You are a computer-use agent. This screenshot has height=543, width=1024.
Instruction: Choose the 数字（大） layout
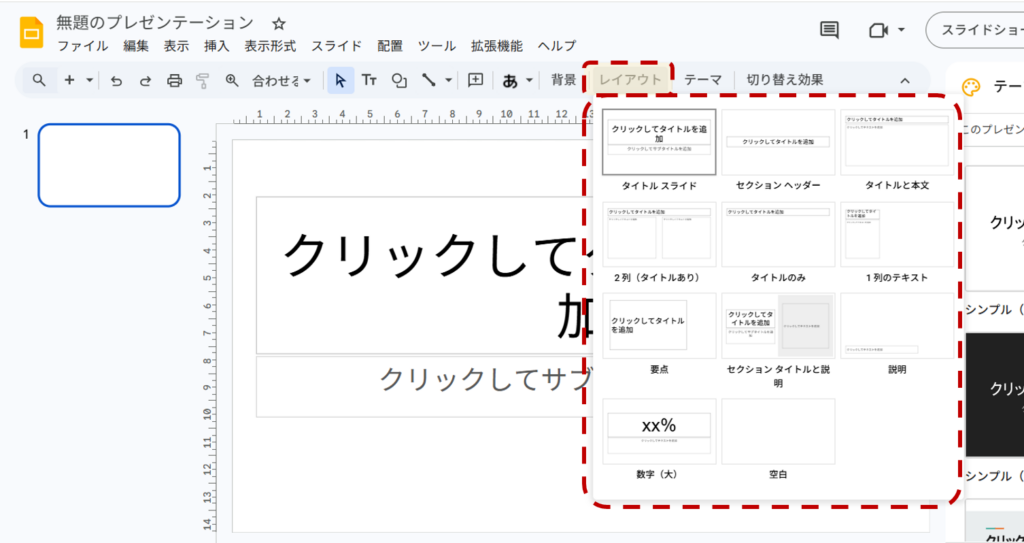659,431
